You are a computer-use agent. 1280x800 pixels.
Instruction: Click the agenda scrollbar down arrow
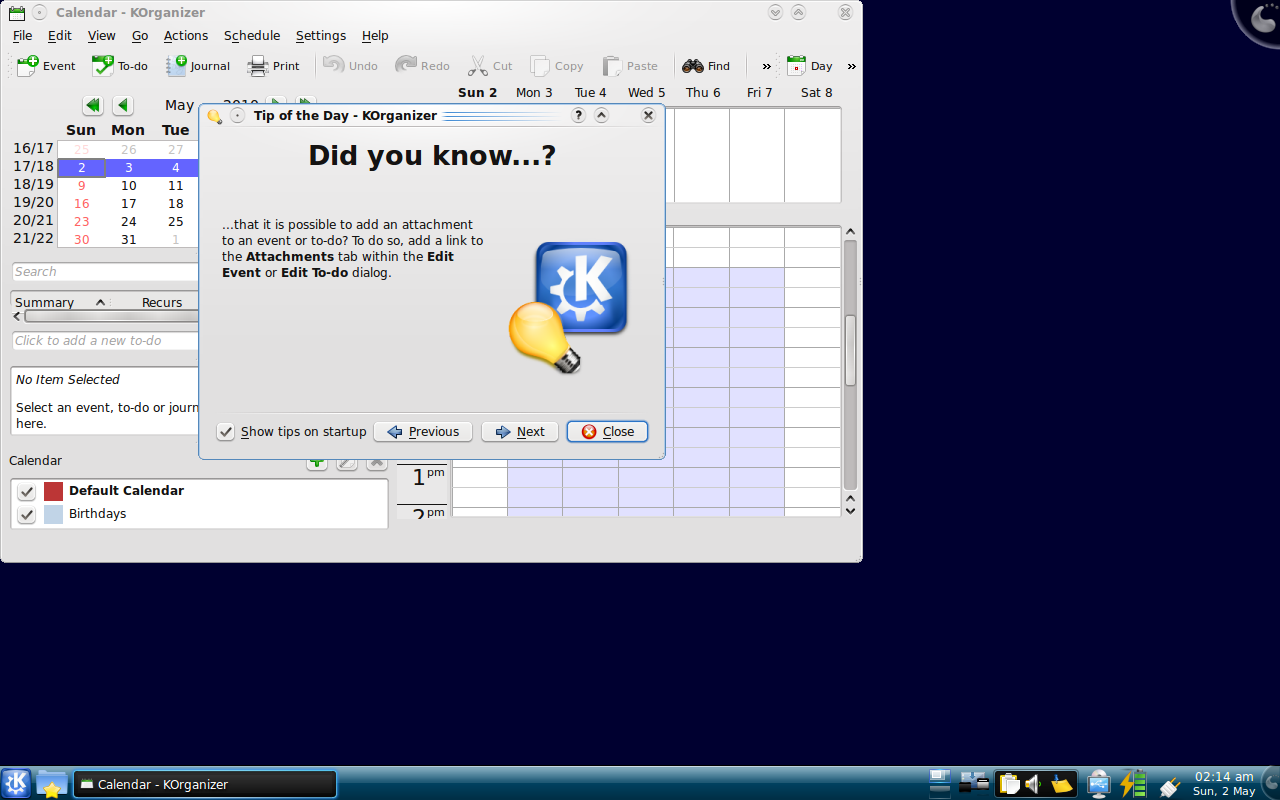[850, 510]
